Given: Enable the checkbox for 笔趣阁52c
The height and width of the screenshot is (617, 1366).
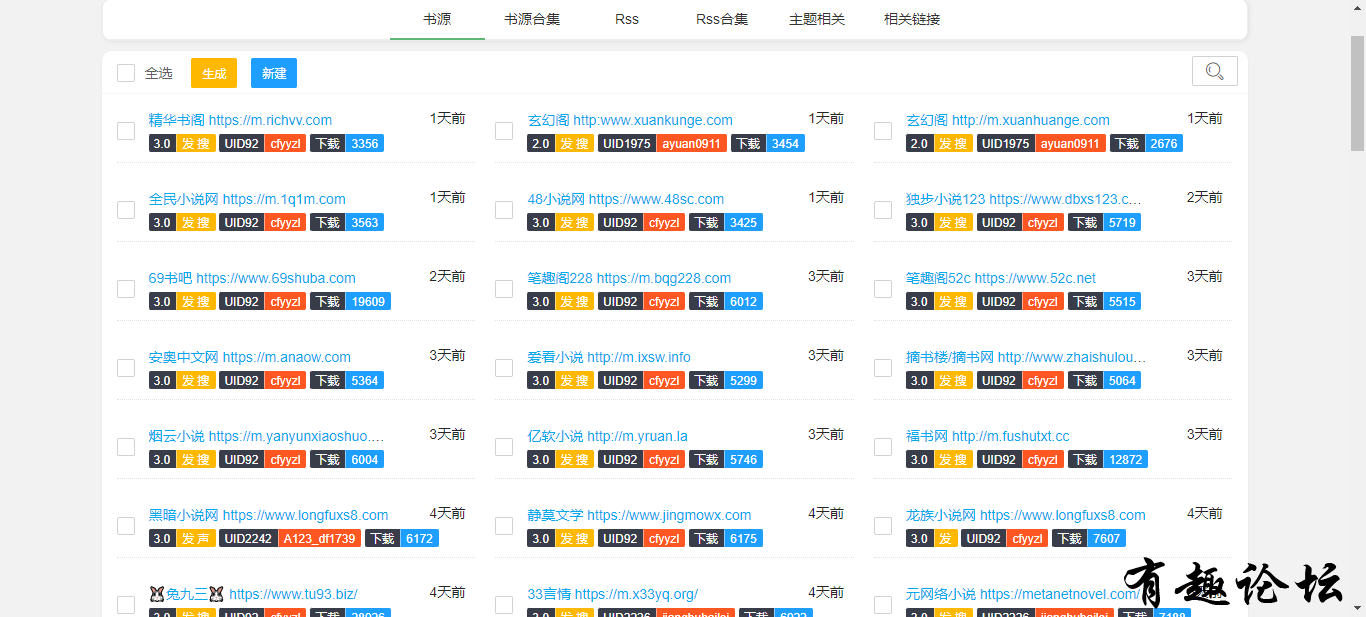Looking at the screenshot, I should [x=883, y=289].
